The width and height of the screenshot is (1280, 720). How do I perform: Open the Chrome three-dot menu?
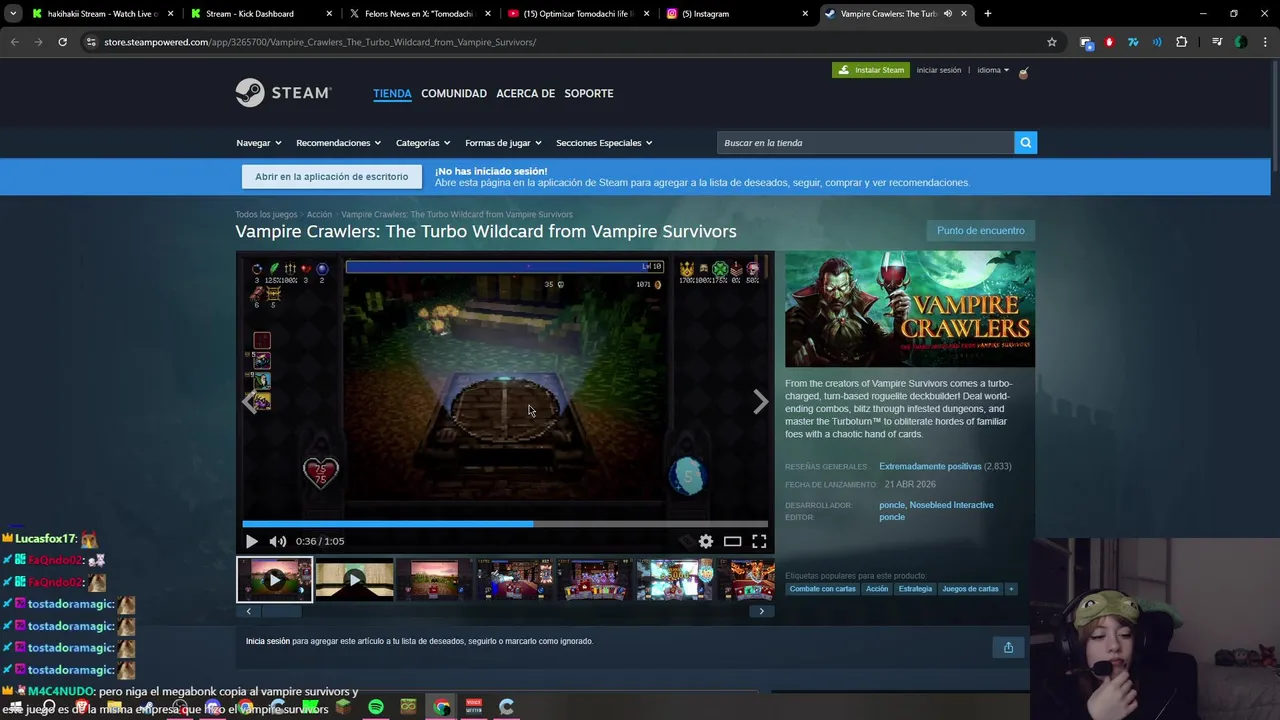[1265, 42]
